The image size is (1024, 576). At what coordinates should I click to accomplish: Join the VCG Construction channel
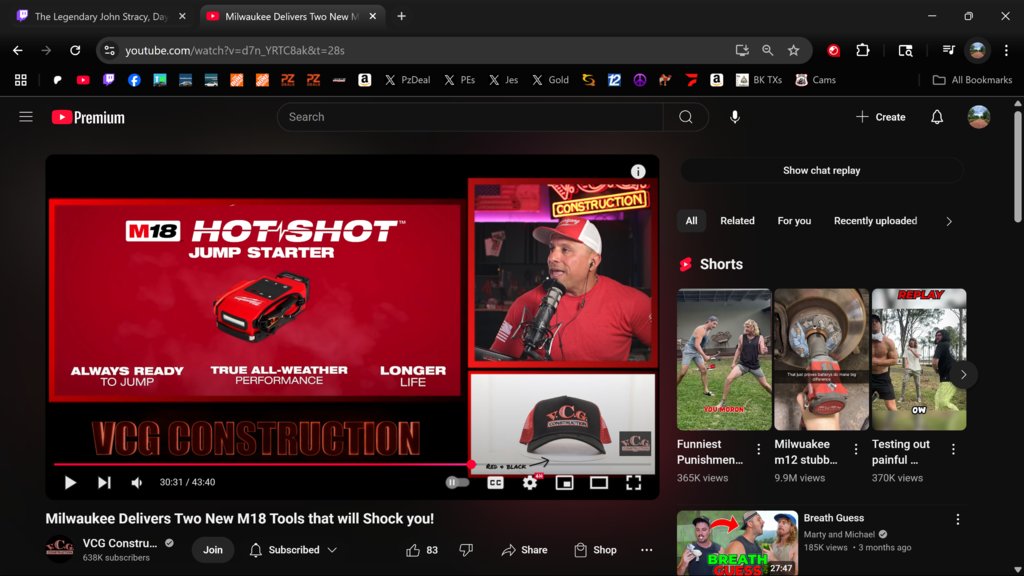tap(213, 550)
